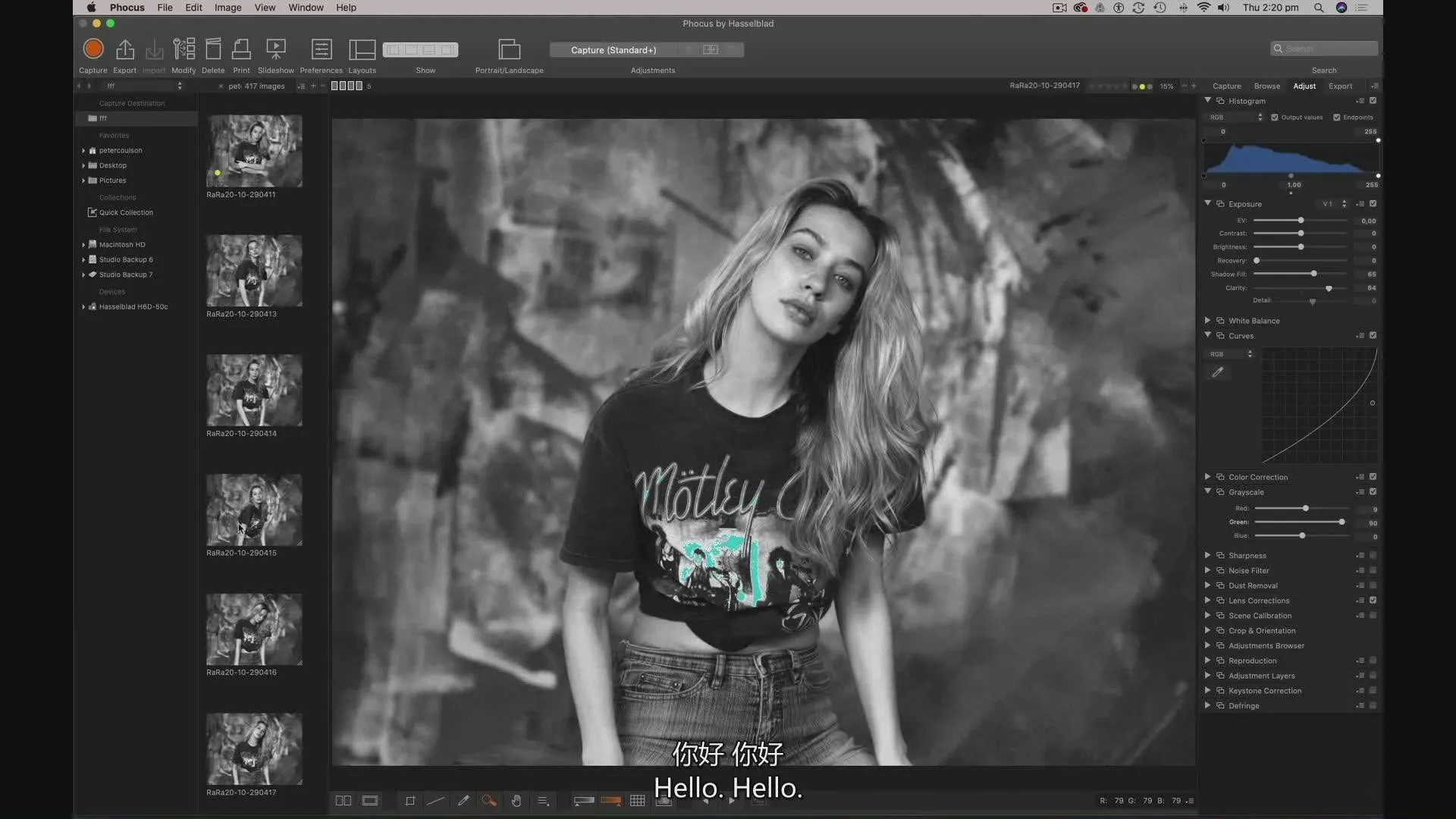Open the Layouts toolbar icon
Viewport: 1456px width, 819px height.
[x=362, y=49]
